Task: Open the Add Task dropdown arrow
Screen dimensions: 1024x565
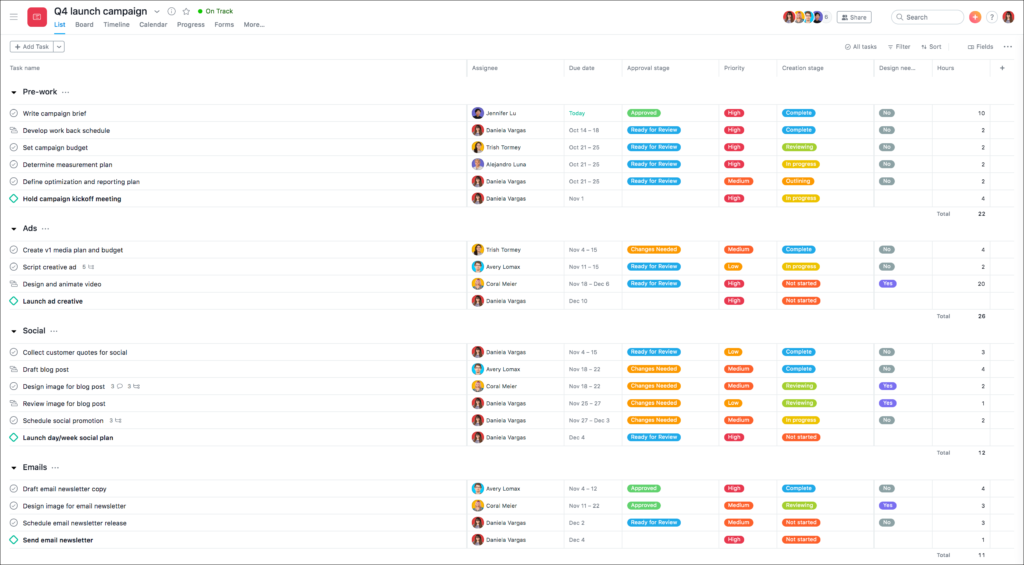Action: click(x=59, y=47)
